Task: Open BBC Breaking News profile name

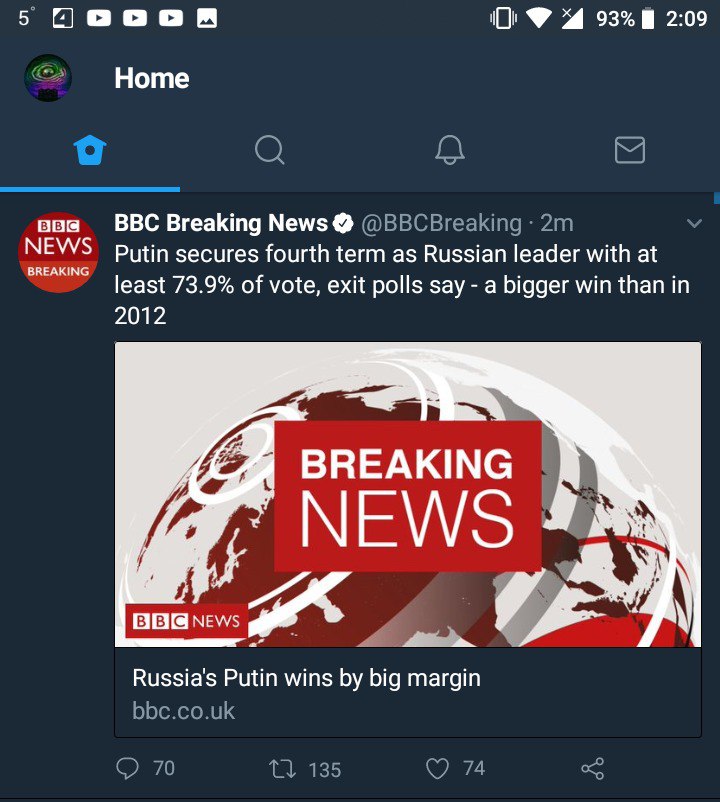Action: [x=221, y=223]
